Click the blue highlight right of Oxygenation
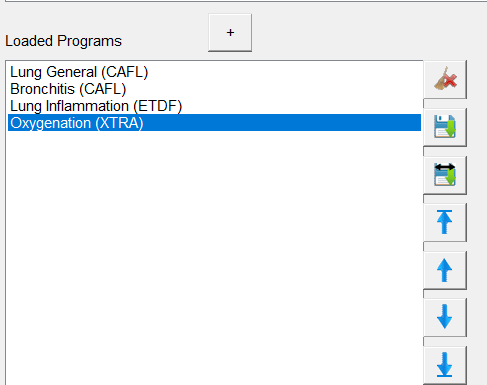This screenshot has width=487, height=385. pyautogui.click(x=282, y=123)
